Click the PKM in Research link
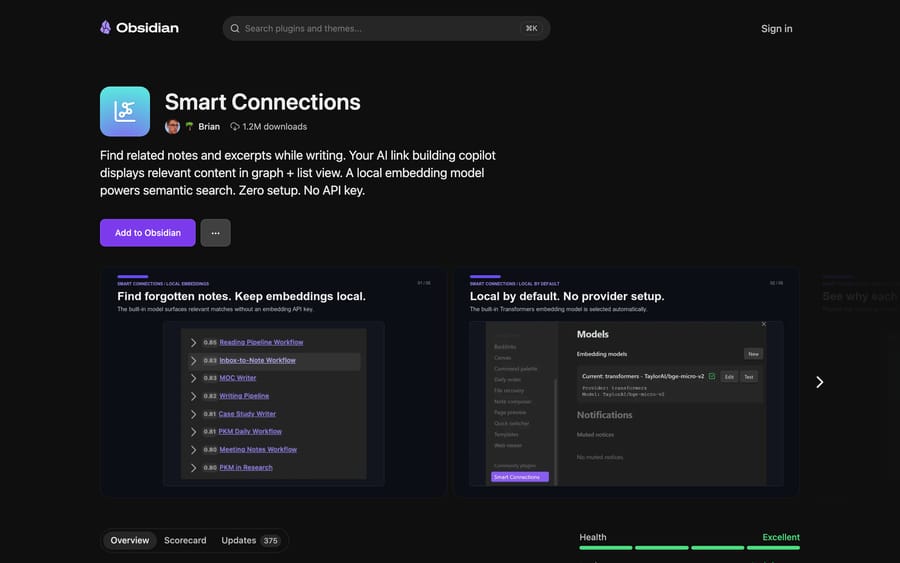Image resolution: width=900 pixels, height=563 pixels. pos(246,467)
